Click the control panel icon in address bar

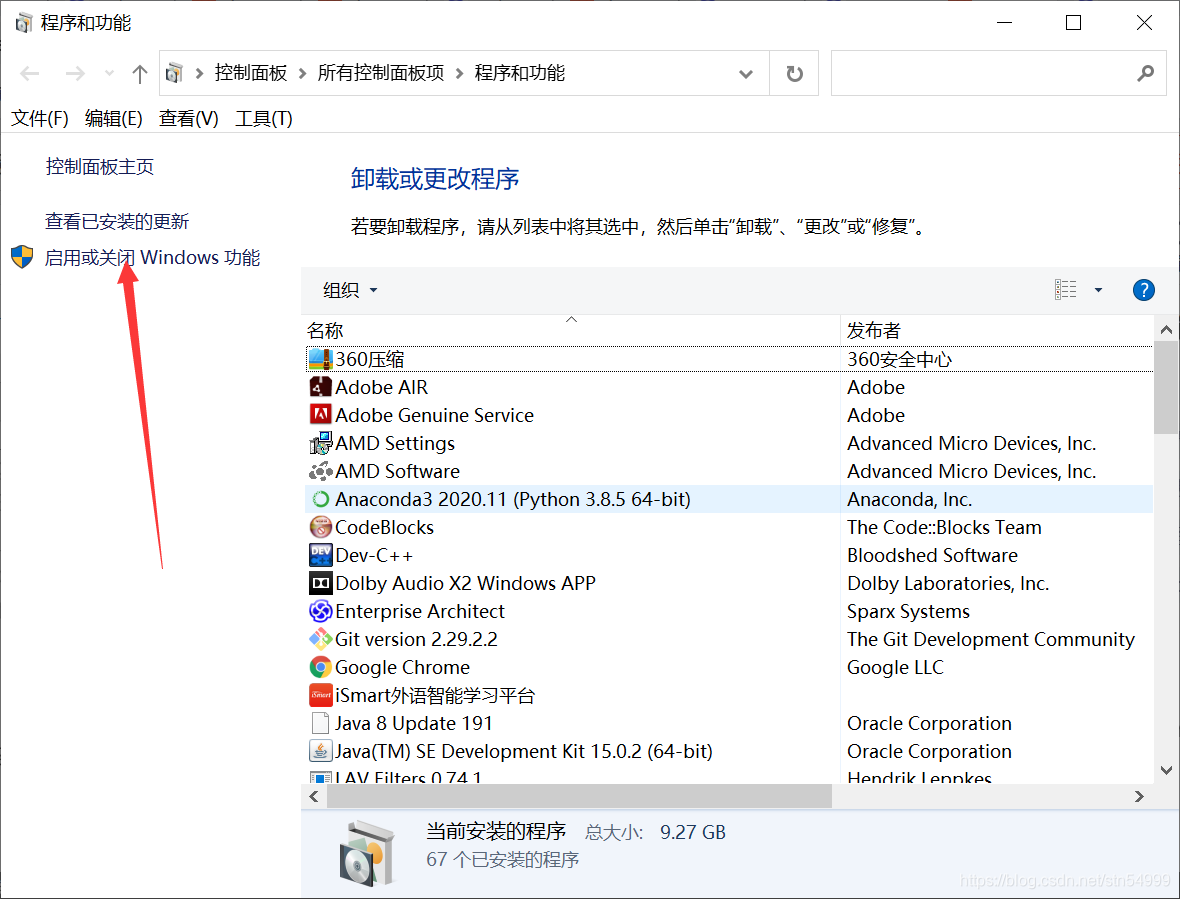point(175,73)
